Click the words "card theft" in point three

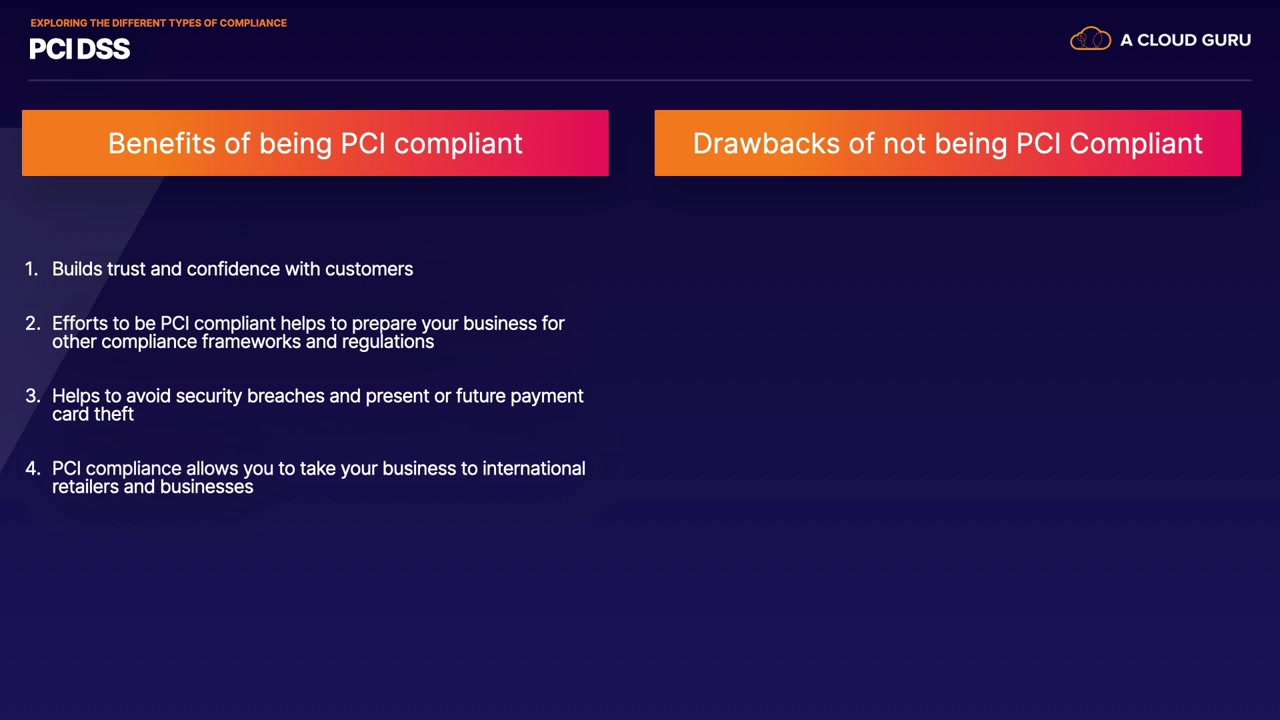[93, 414]
